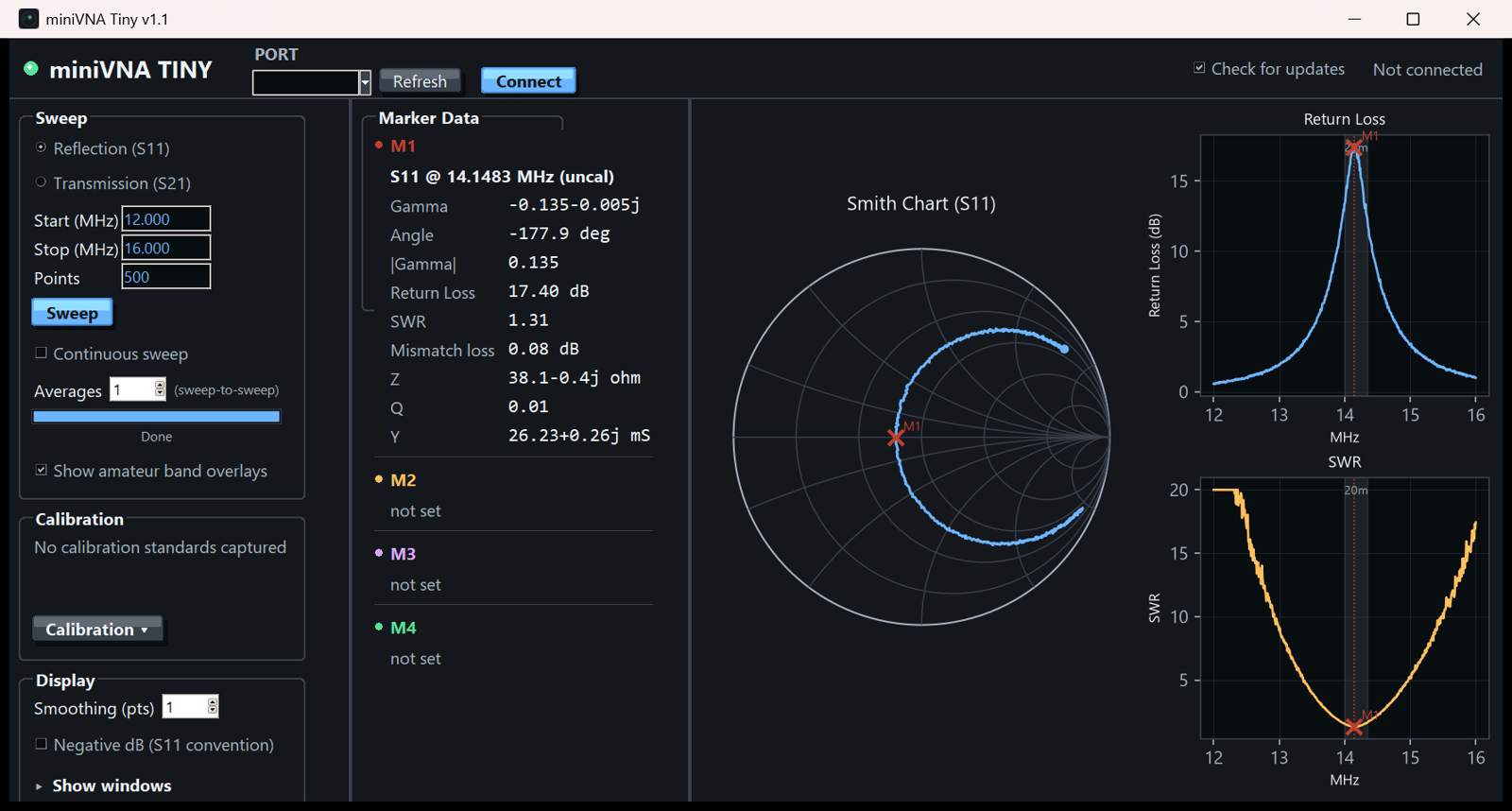Image resolution: width=1512 pixels, height=811 pixels.
Task: Open the PORT dropdown list
Action: (x=365, y=82)
